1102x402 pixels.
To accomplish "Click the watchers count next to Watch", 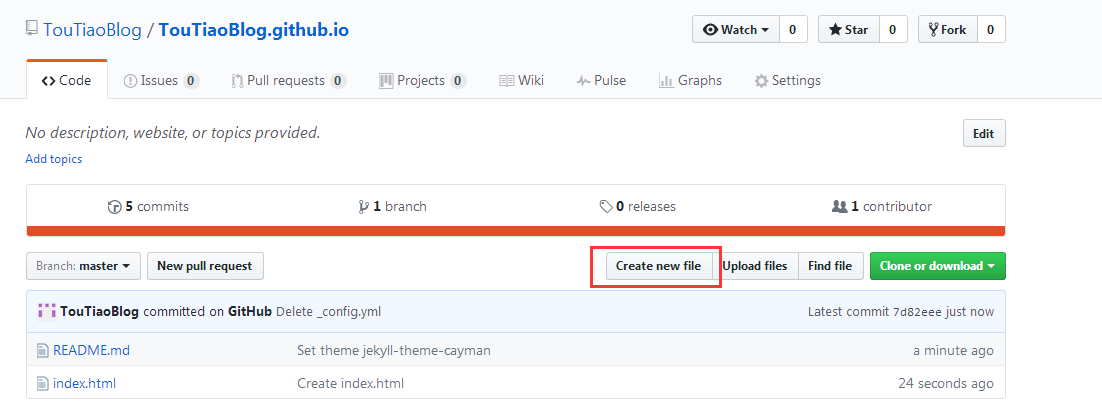I will coord(793,30).
